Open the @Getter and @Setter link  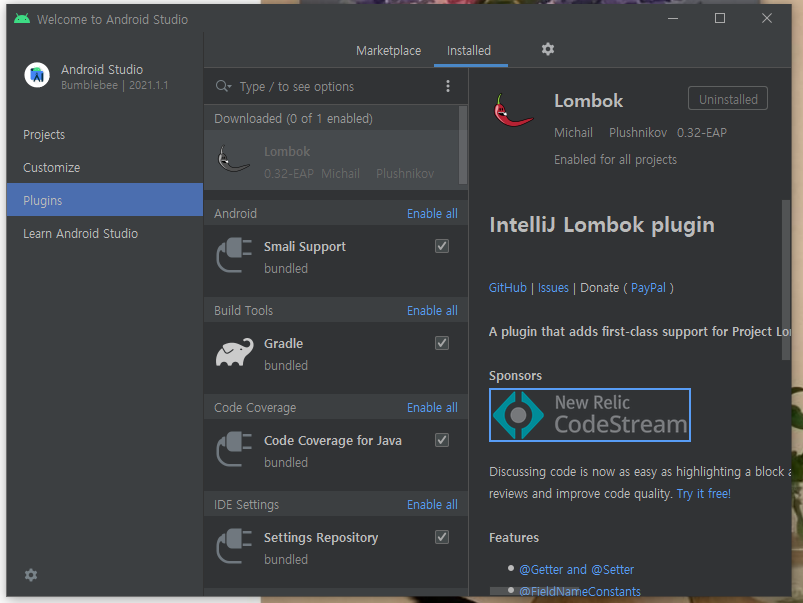577,569
